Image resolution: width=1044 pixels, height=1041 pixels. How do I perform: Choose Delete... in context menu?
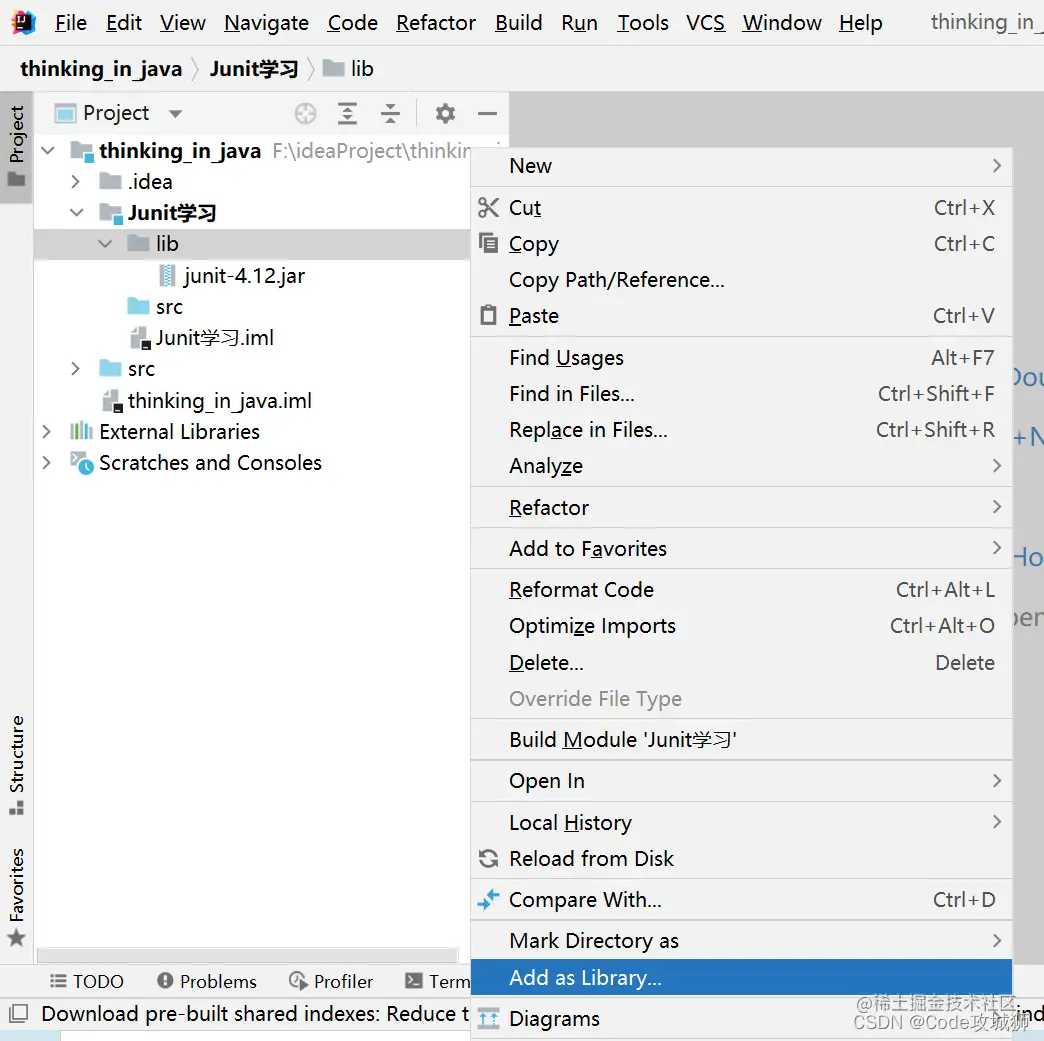point(741,663)
